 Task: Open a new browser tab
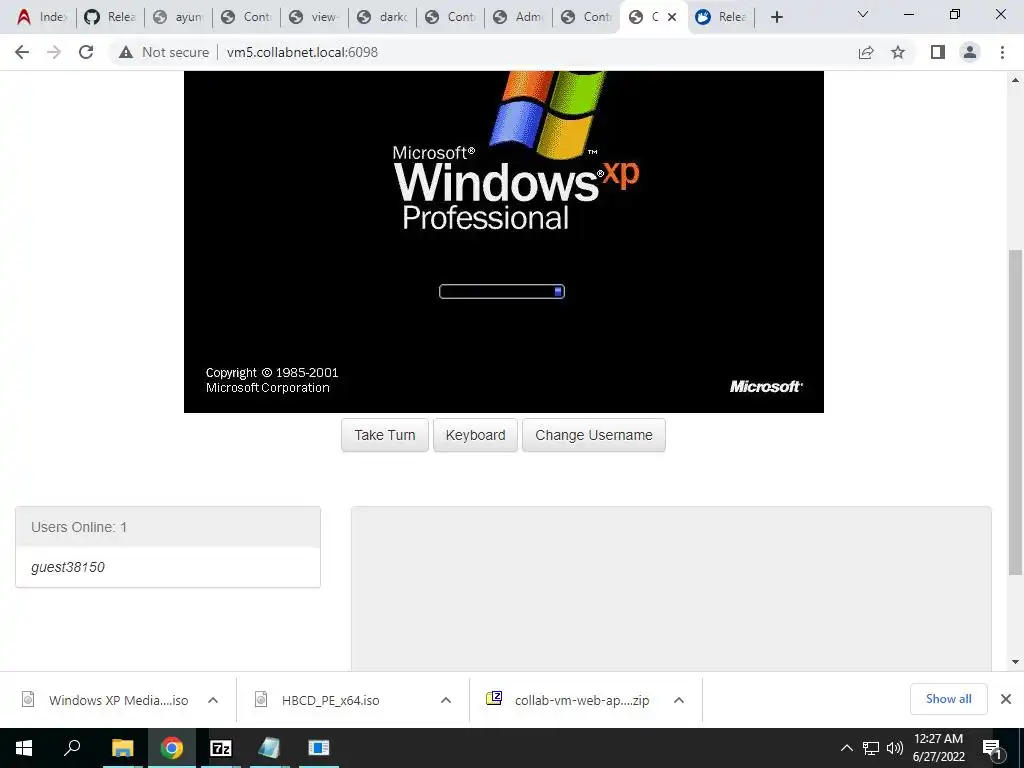[776, 17]
